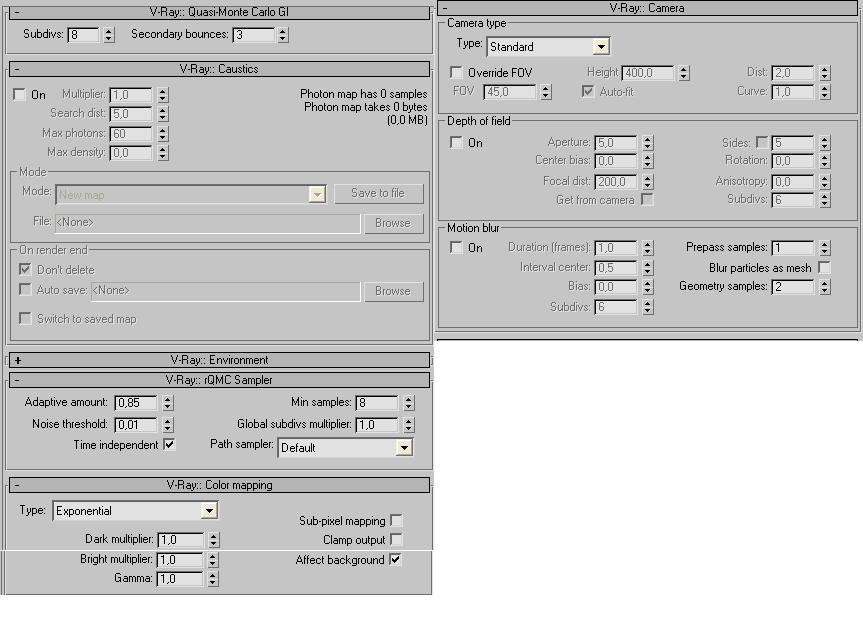
Task: Adjust the Caustics Multiplier spinner
Action: [x=162, y=95]
